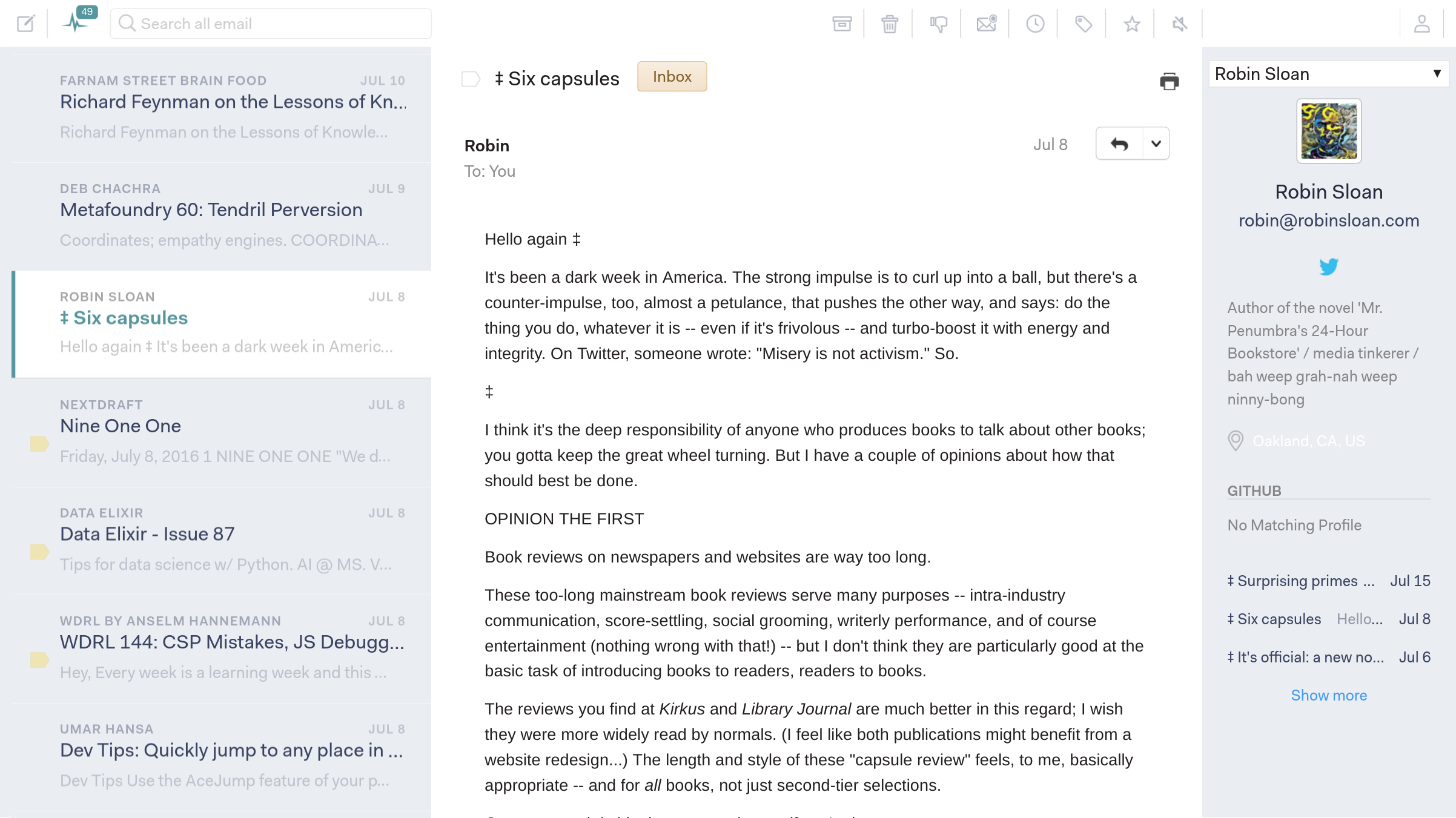Delete the message using the trash icon
This screenshot has height=818, width=1456.
point(890,24)
